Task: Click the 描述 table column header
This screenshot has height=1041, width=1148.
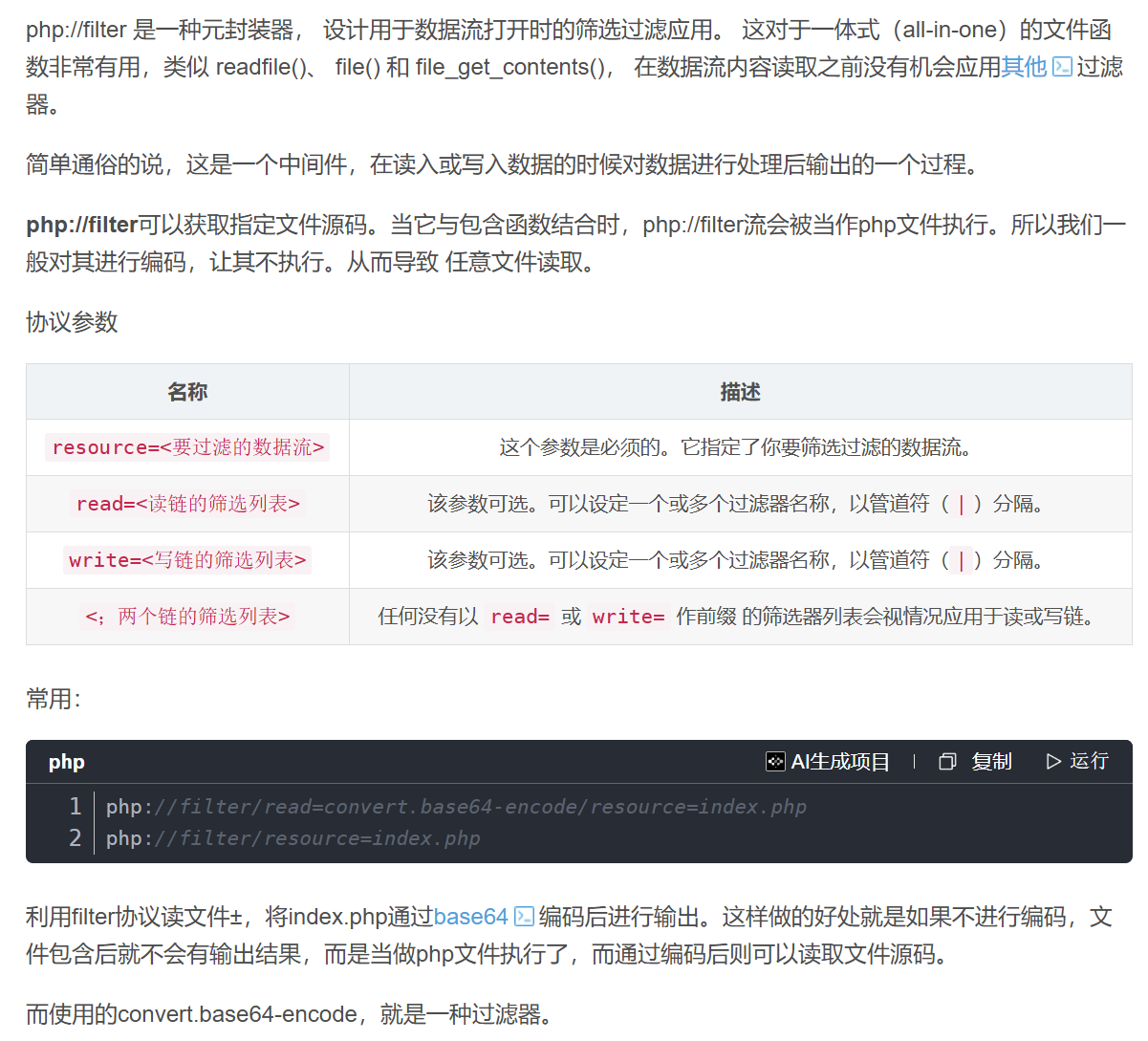Action: pos(740,392)
